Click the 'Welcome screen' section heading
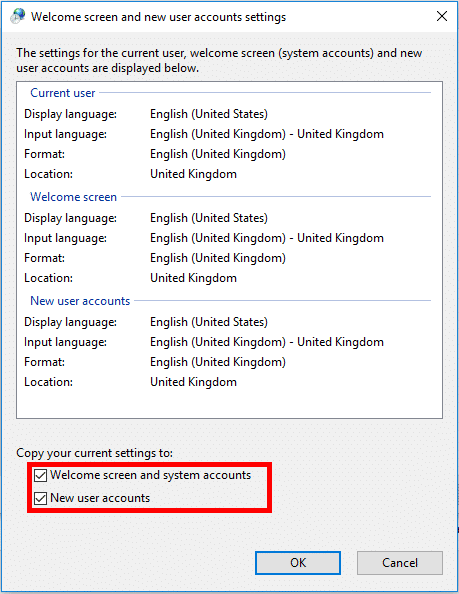 73,197
